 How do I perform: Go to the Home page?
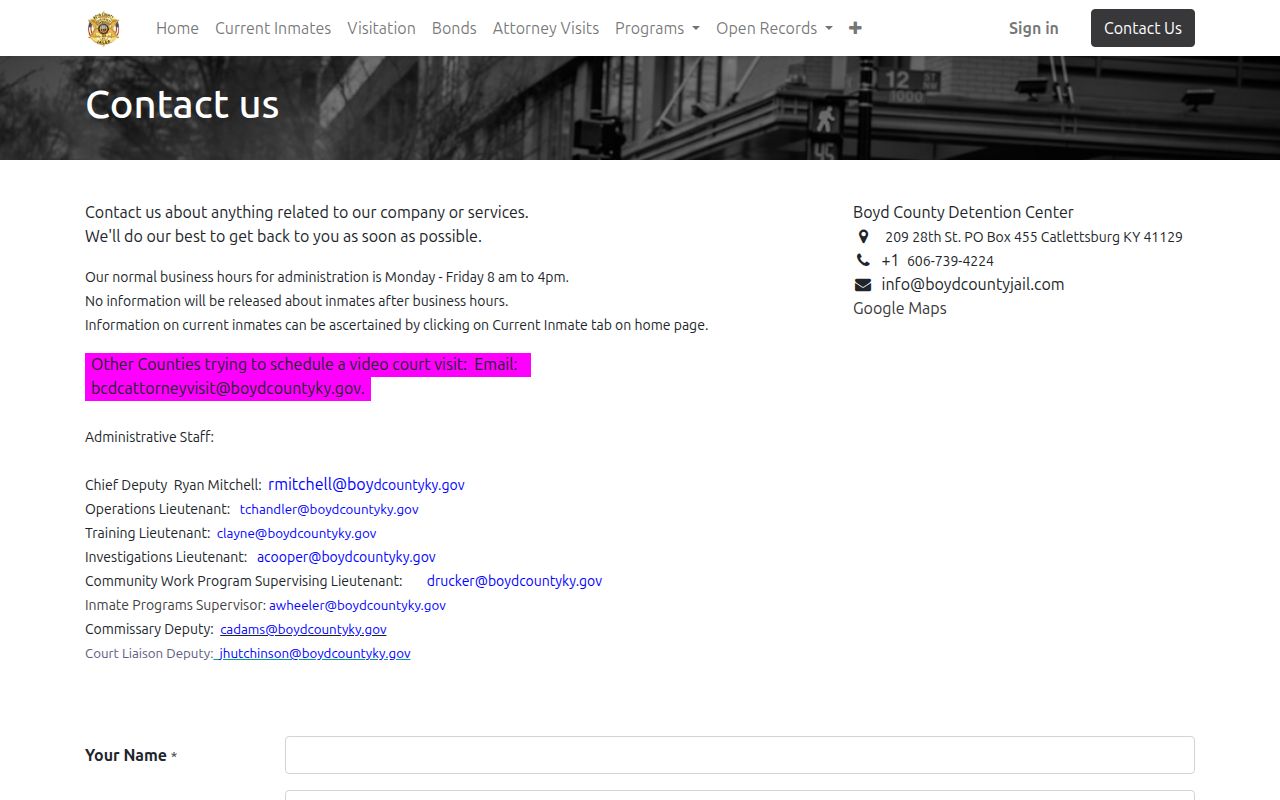tap(177, 28)
